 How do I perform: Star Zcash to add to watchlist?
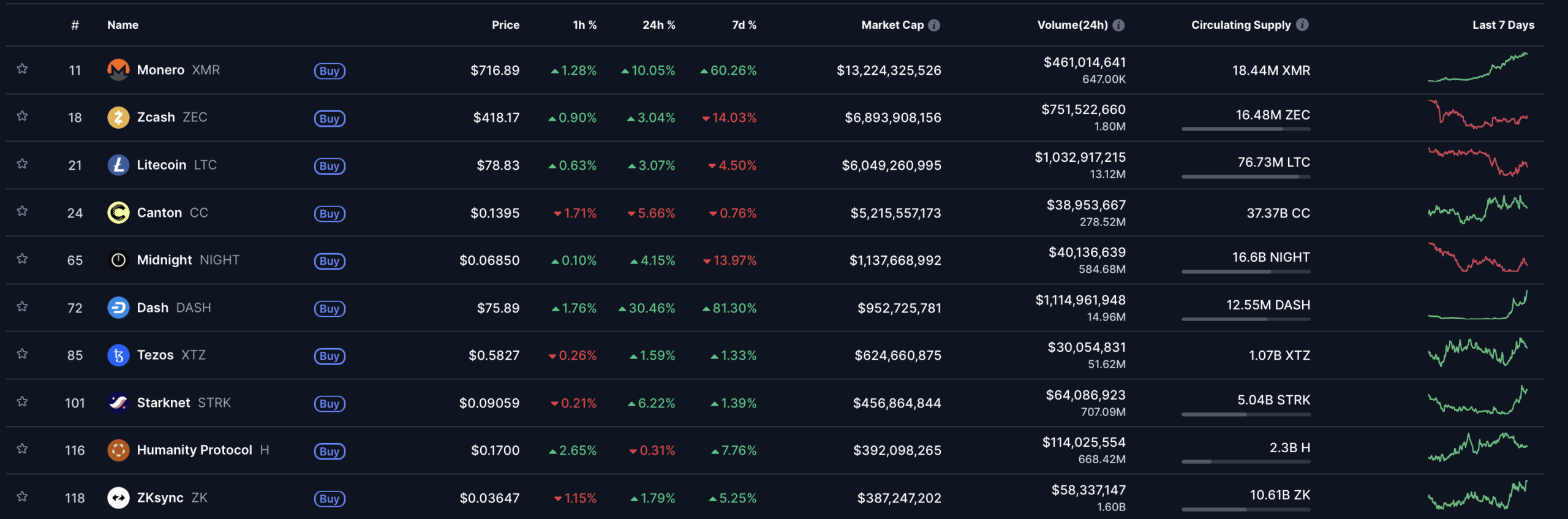pos(22,116)
